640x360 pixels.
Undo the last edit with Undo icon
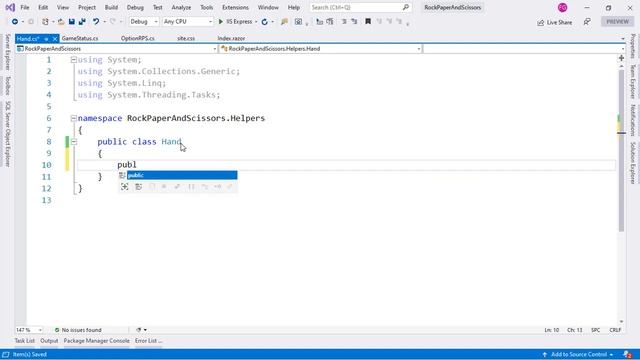[x=96, y=22]
